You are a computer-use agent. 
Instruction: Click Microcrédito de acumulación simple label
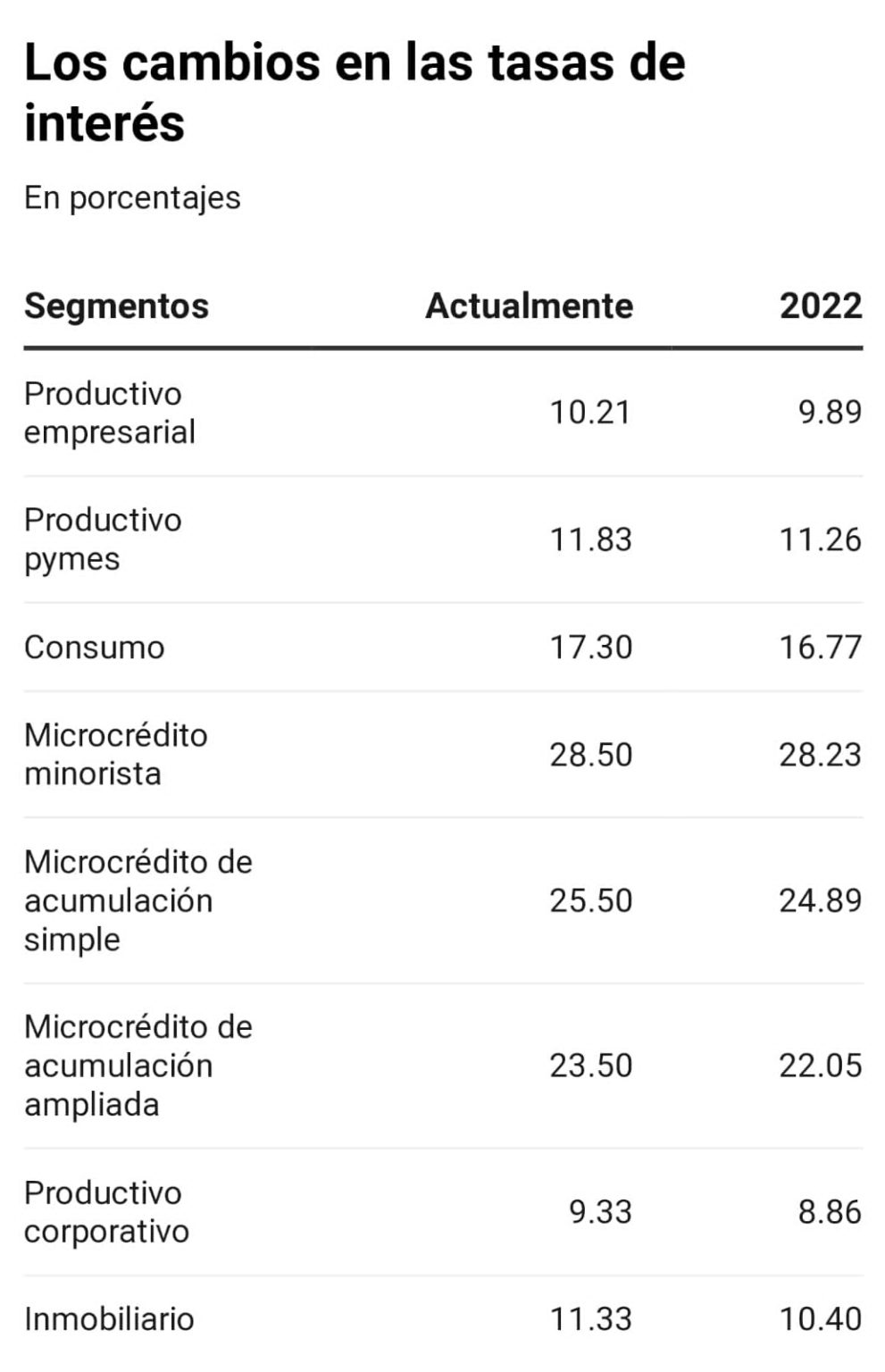tap(138, 900)
